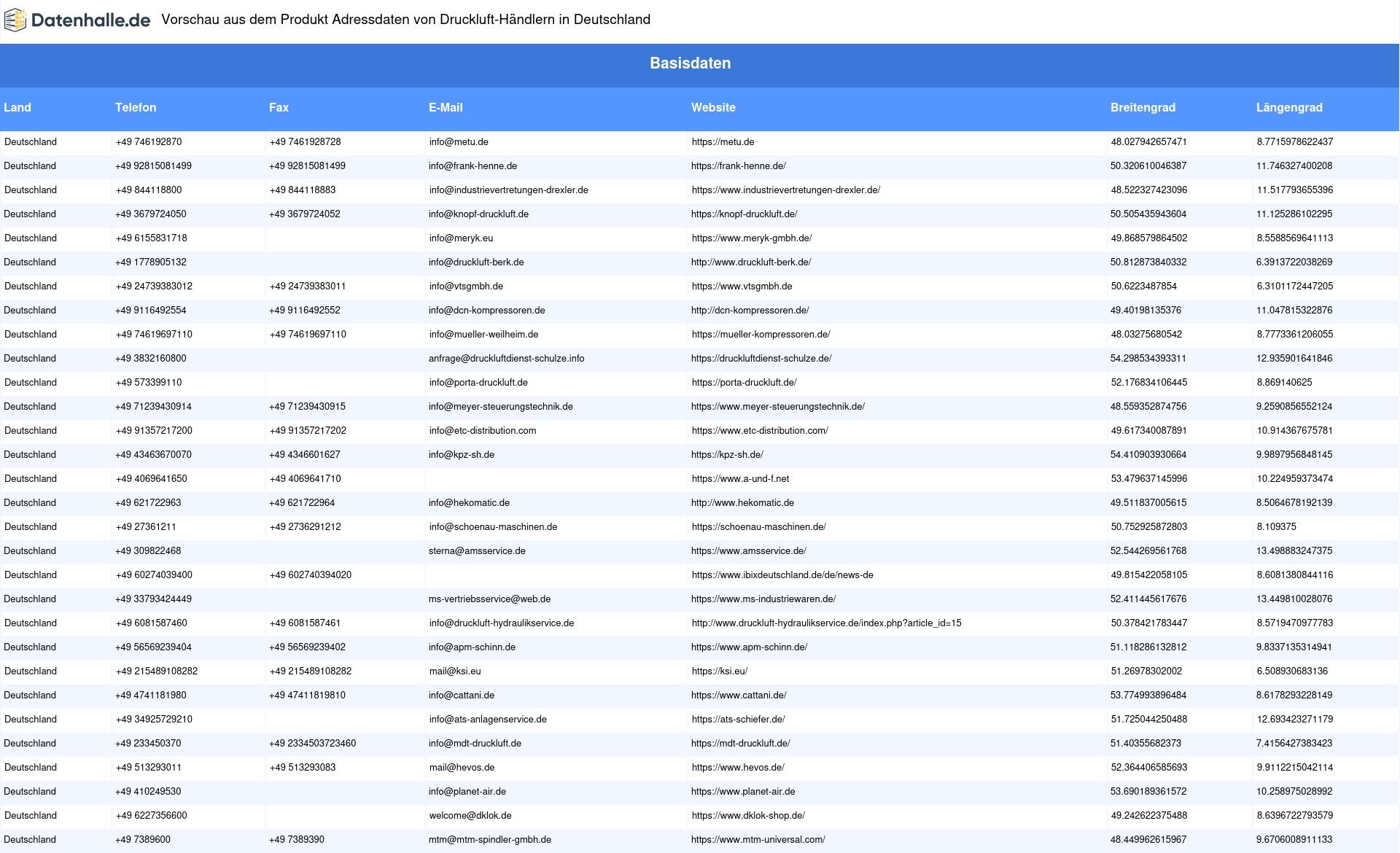1400x853 pixels.
Task: Open website https://ksi.eu/
Action: tap(720, 671)
